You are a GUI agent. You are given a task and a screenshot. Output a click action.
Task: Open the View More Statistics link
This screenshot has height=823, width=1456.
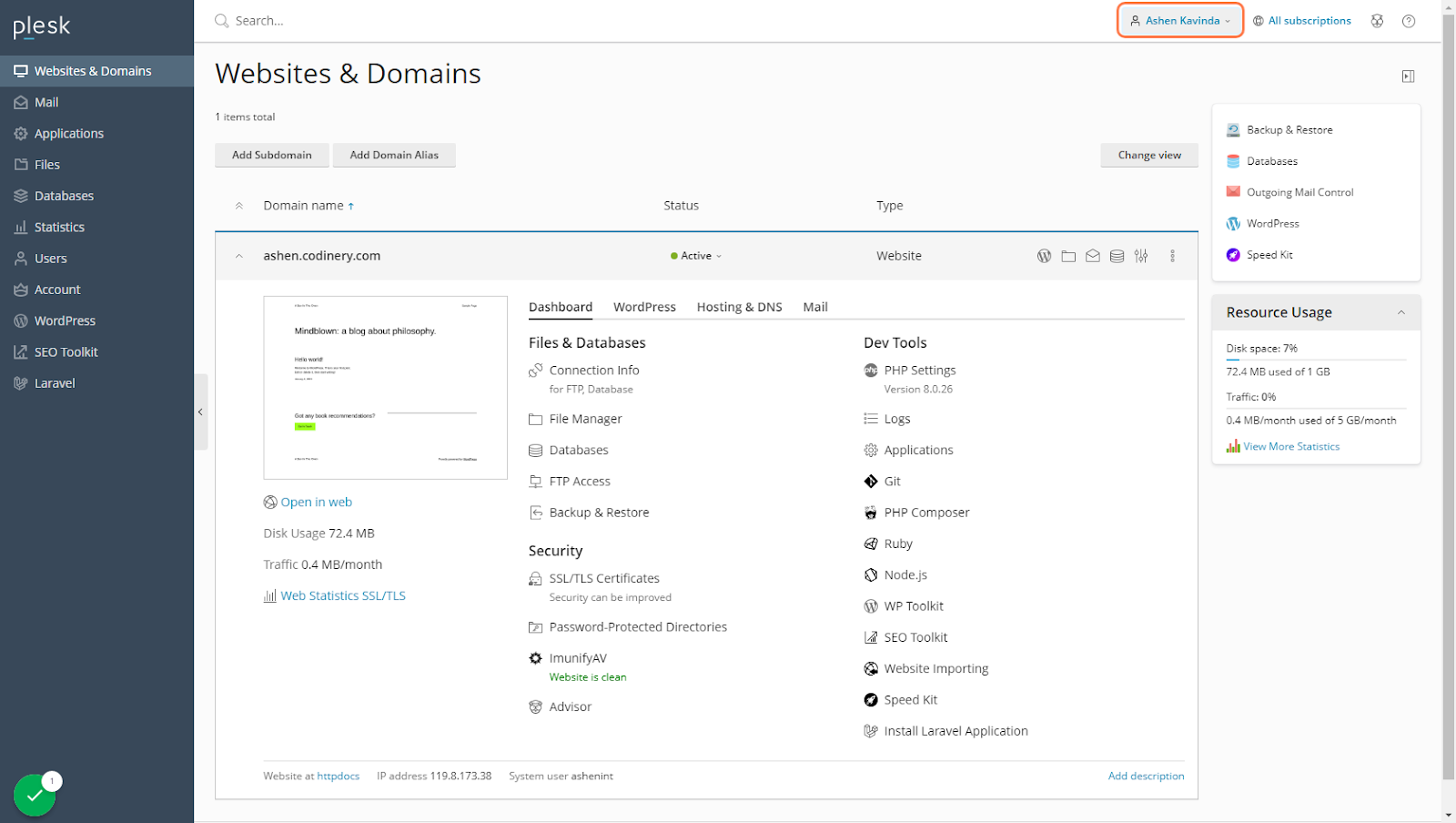coord(1290,446)
